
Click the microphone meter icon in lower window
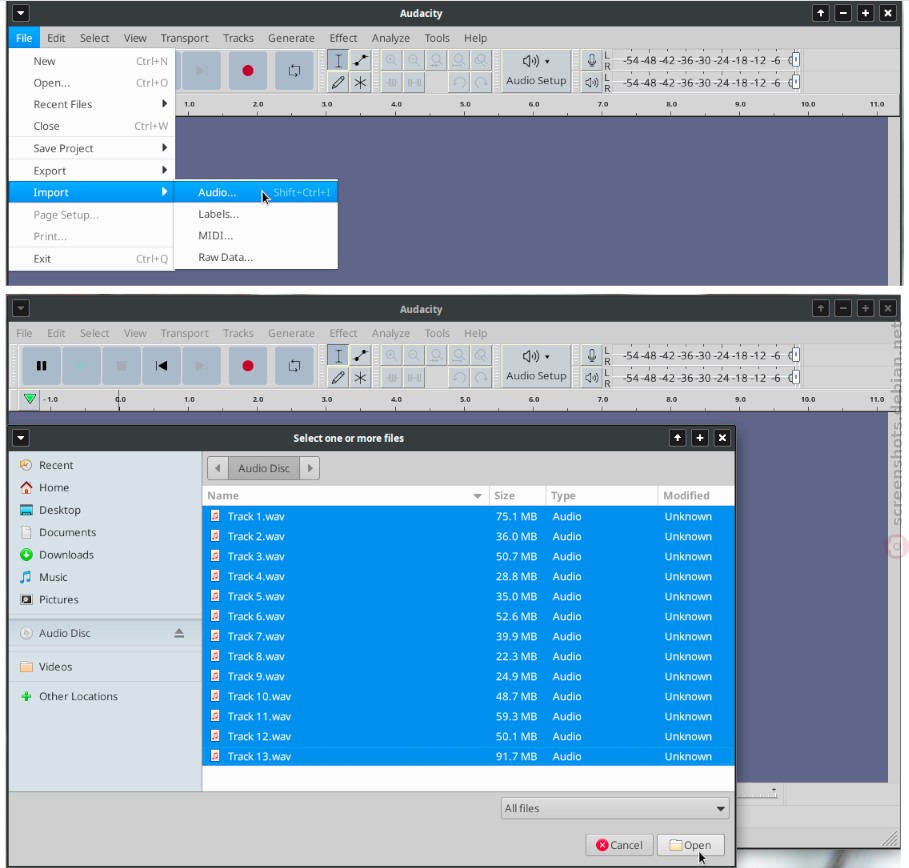click(591, 355)
